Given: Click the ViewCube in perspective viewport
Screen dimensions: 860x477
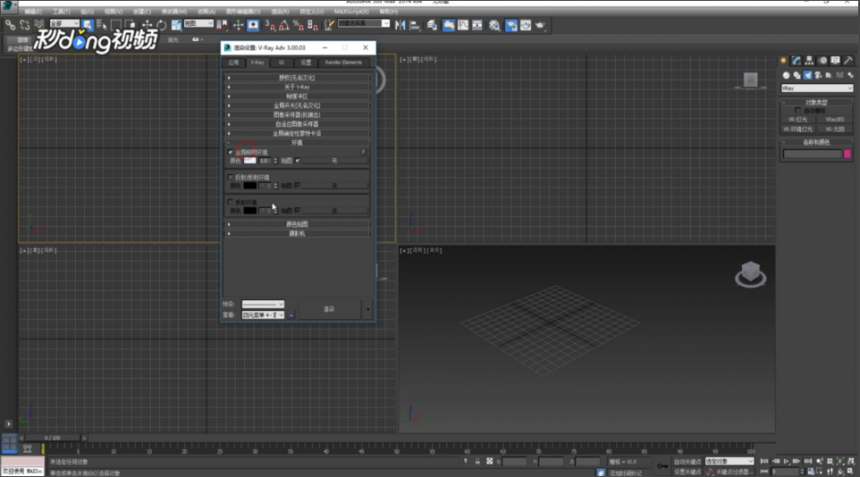Looking at the screenshot, I should click(x=750, y=273).
